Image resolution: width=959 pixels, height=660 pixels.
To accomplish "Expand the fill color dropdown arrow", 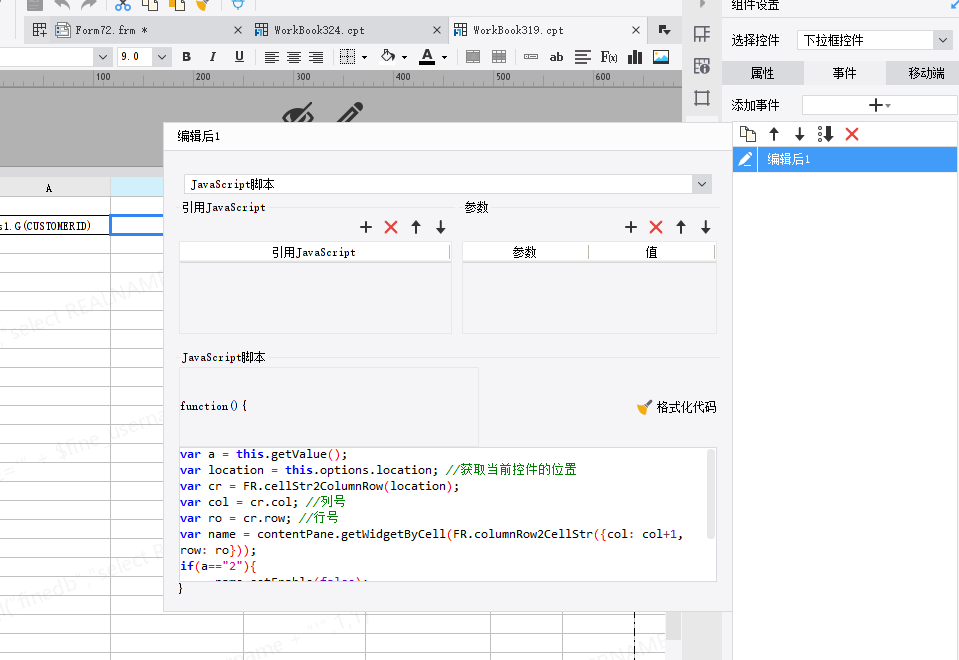I will (404, 57).
